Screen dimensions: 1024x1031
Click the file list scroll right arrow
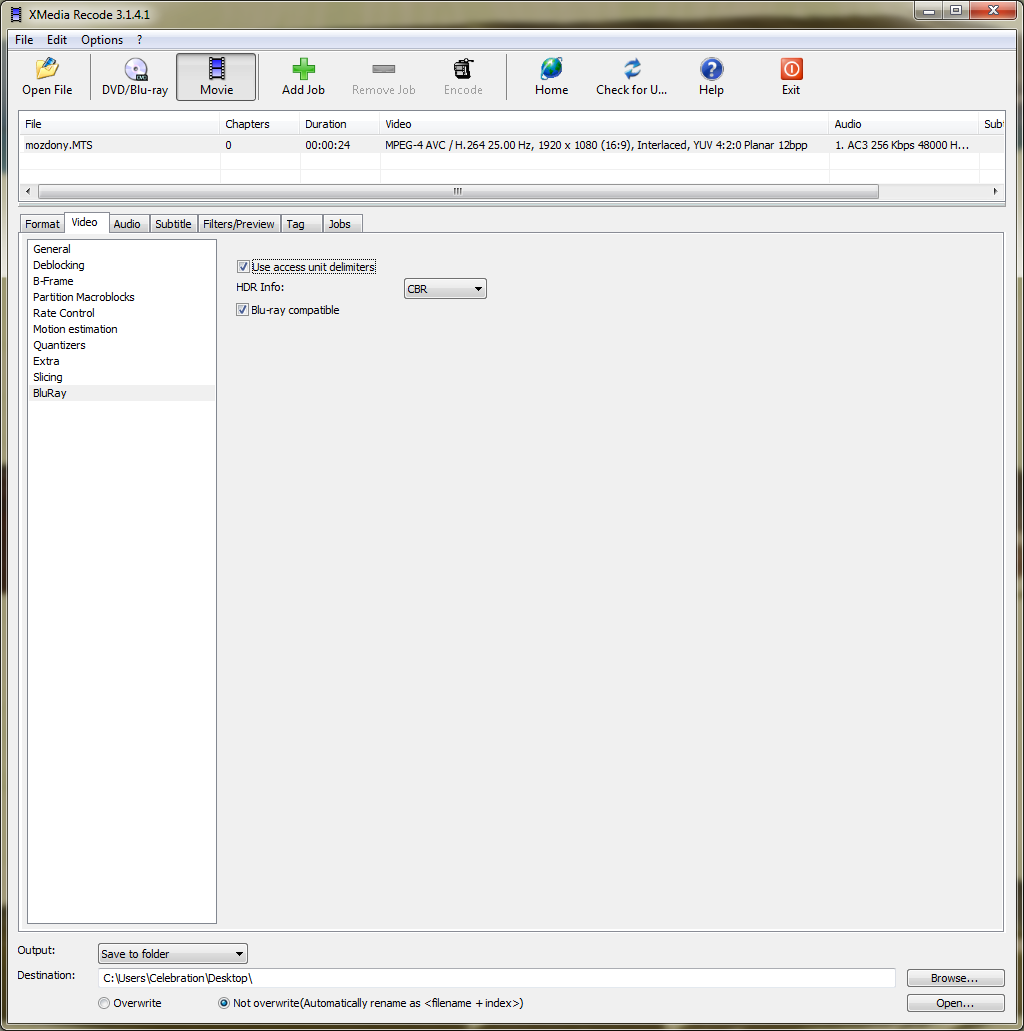coord(995,191)
